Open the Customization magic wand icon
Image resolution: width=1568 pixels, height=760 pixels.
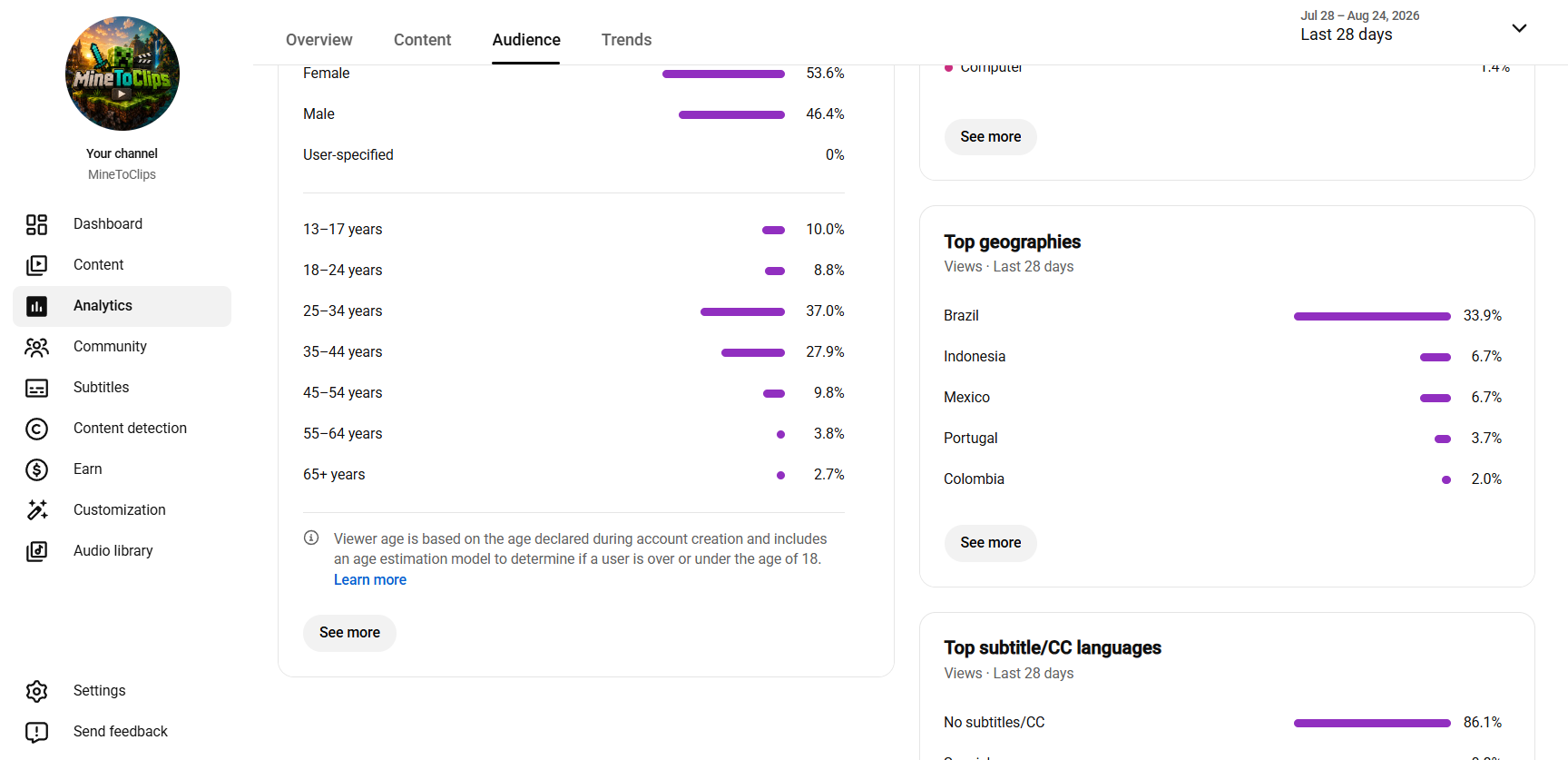(x=36, y=510)
